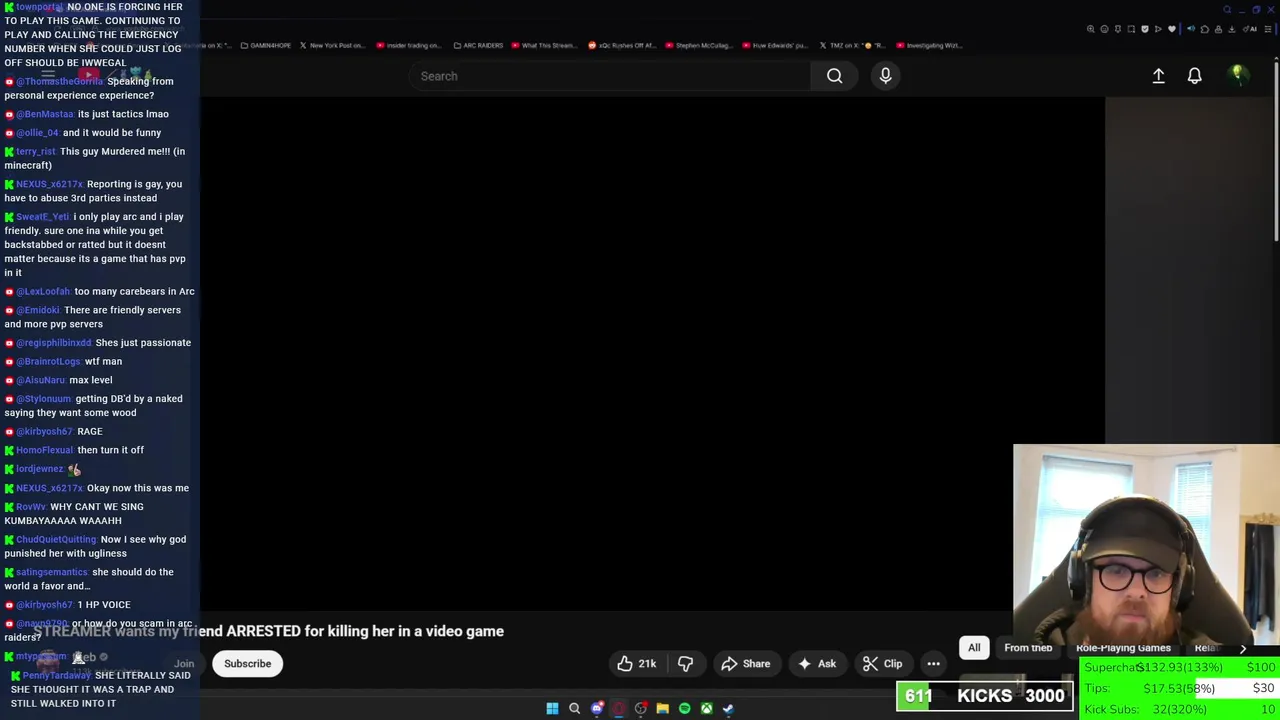The width and height of the screenshot is (1280, 720).
Task: Open the TMZ on X bookmark
Action: [x=852, y=45]
